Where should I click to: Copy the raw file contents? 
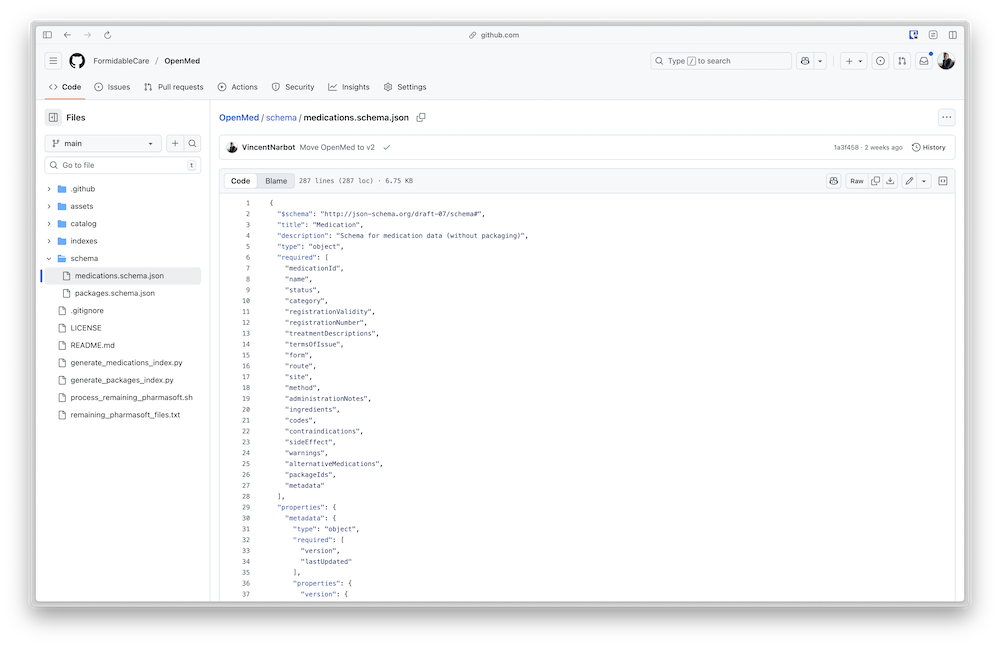click(x=875, y=181)
